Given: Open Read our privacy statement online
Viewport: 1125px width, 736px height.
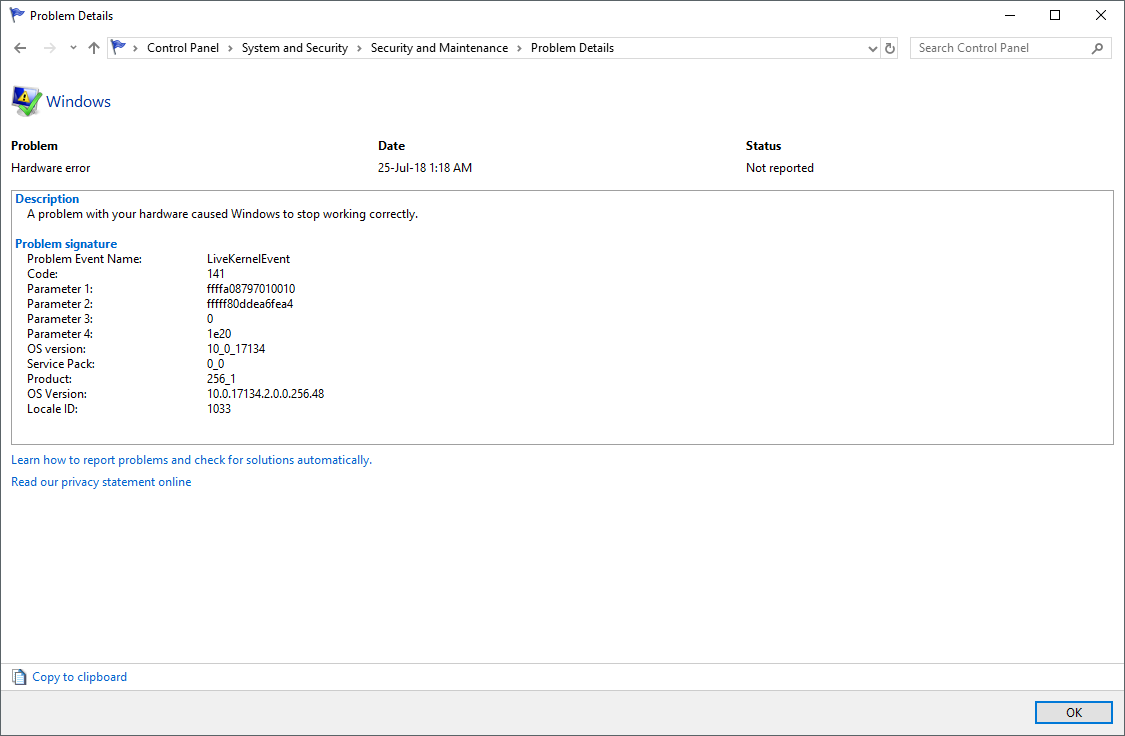Looking at the screenshot, I should point(101,482).
